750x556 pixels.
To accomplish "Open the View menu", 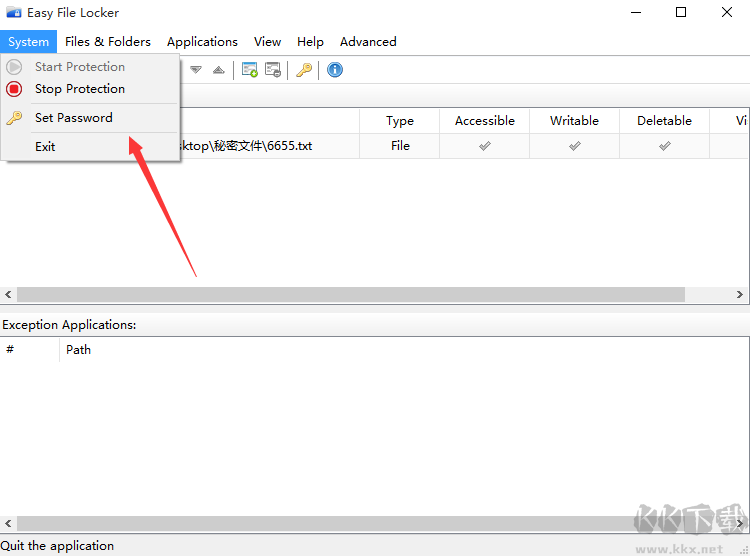I will [x=267, y=42].
